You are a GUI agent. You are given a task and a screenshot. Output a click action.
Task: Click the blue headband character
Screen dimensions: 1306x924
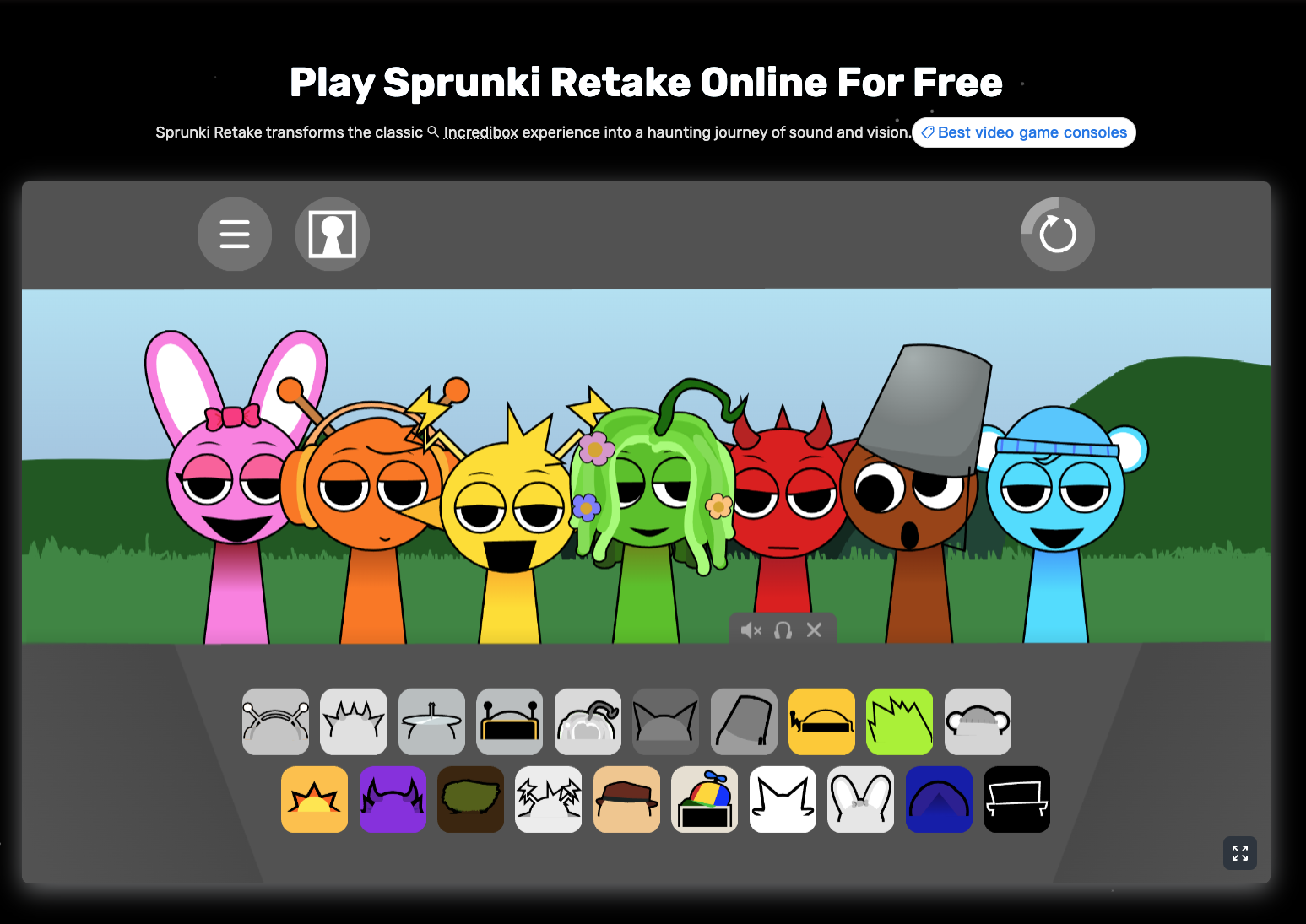(1055, 523)
